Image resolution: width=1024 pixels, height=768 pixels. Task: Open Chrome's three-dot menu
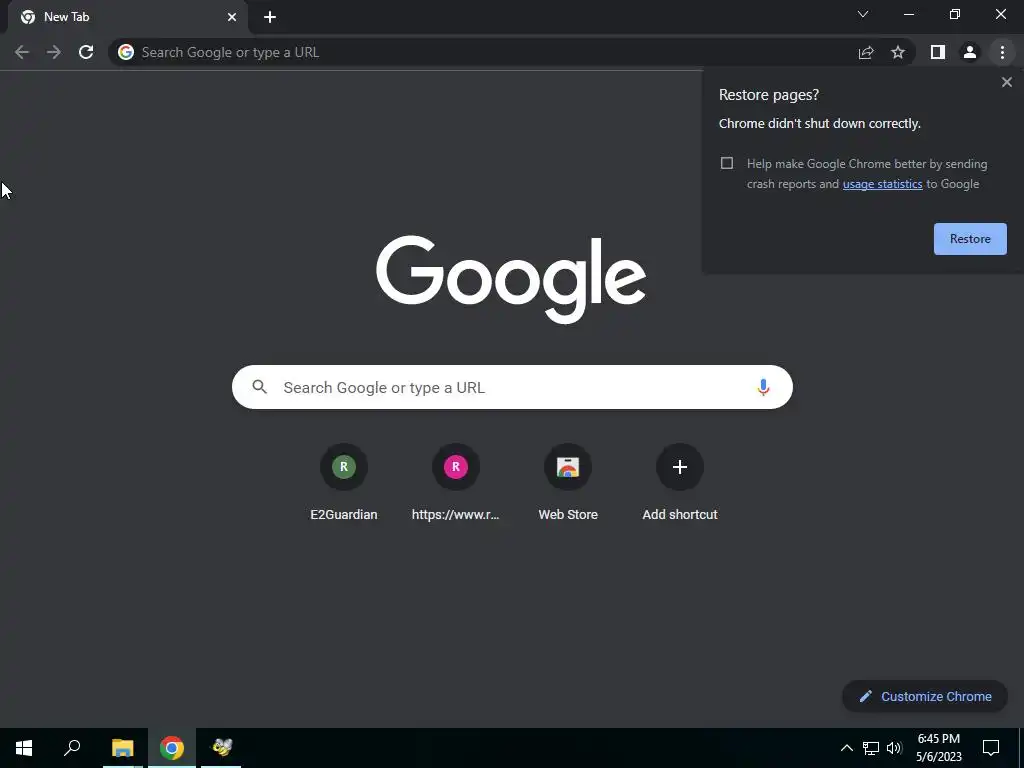coord(1002,52)
